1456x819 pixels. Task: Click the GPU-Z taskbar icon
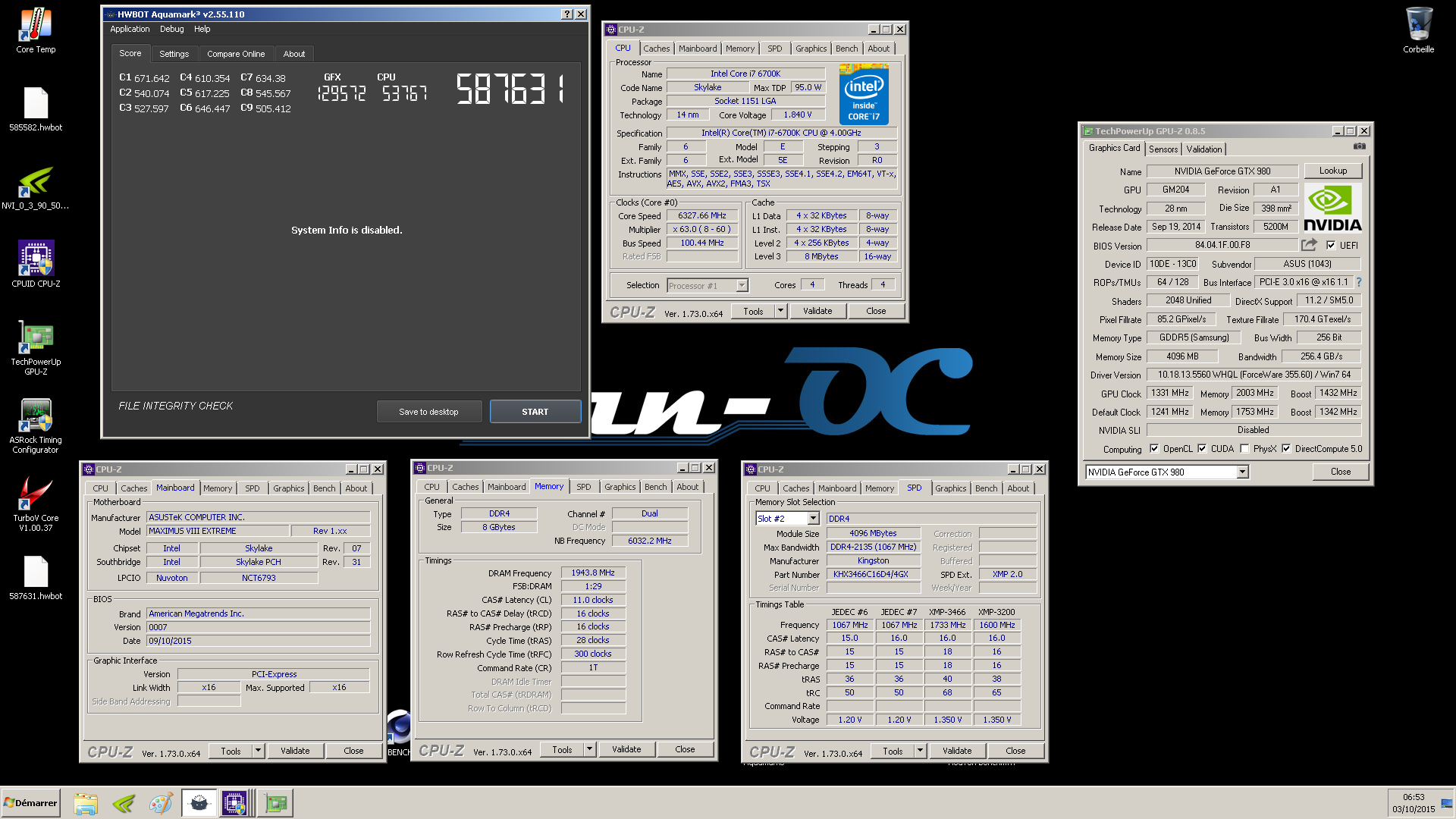pos(276,803)
